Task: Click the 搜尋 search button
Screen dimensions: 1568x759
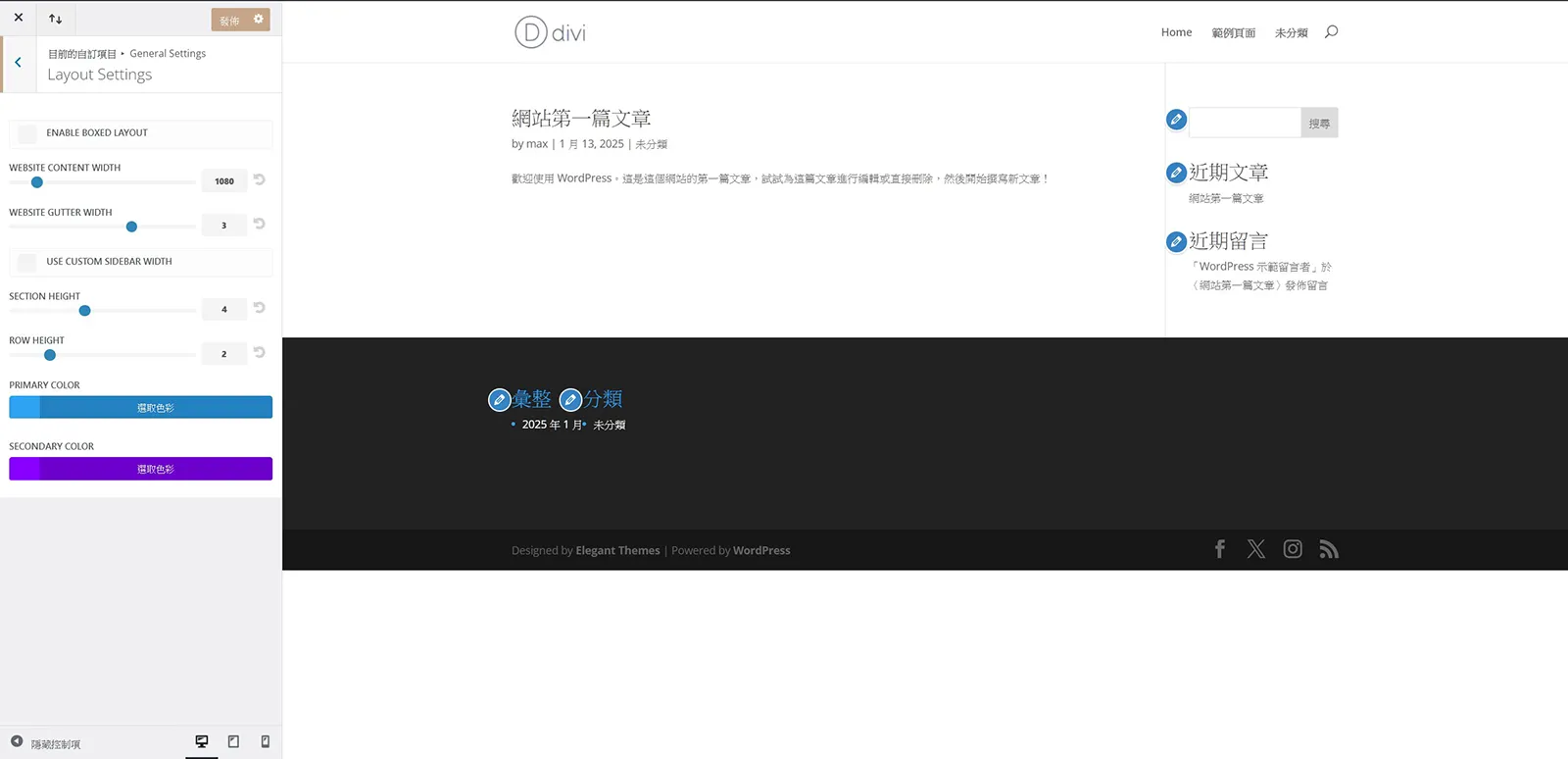Action: [x=1319, y=123]
